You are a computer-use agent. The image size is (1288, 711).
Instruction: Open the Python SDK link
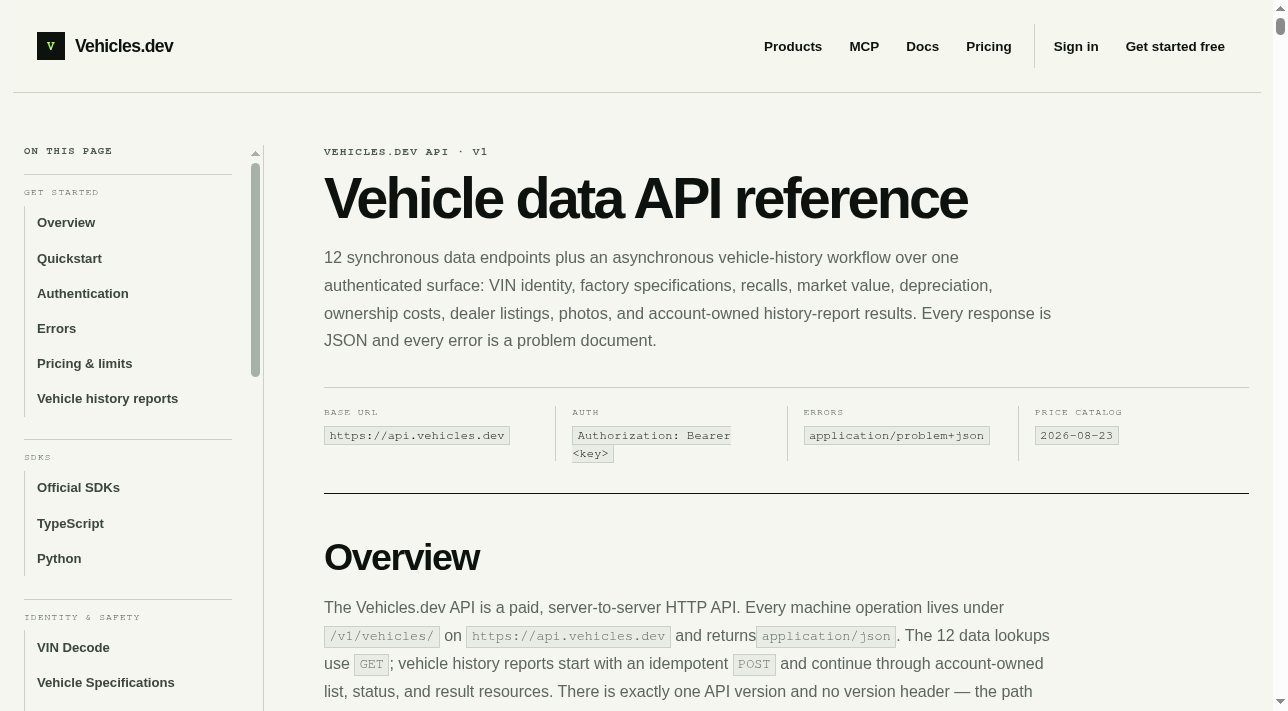tap(59, 559)
